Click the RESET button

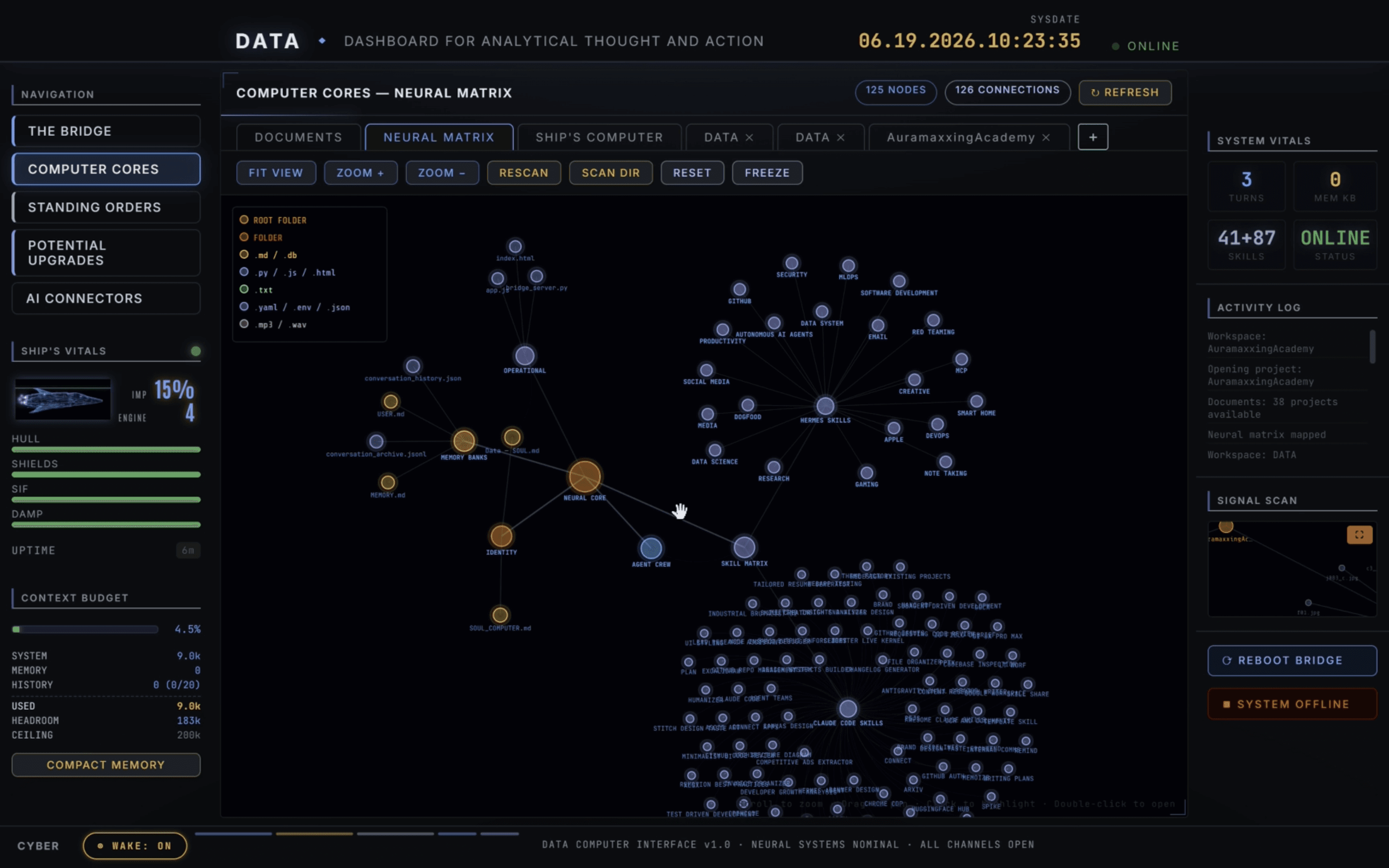click(692, 173)
